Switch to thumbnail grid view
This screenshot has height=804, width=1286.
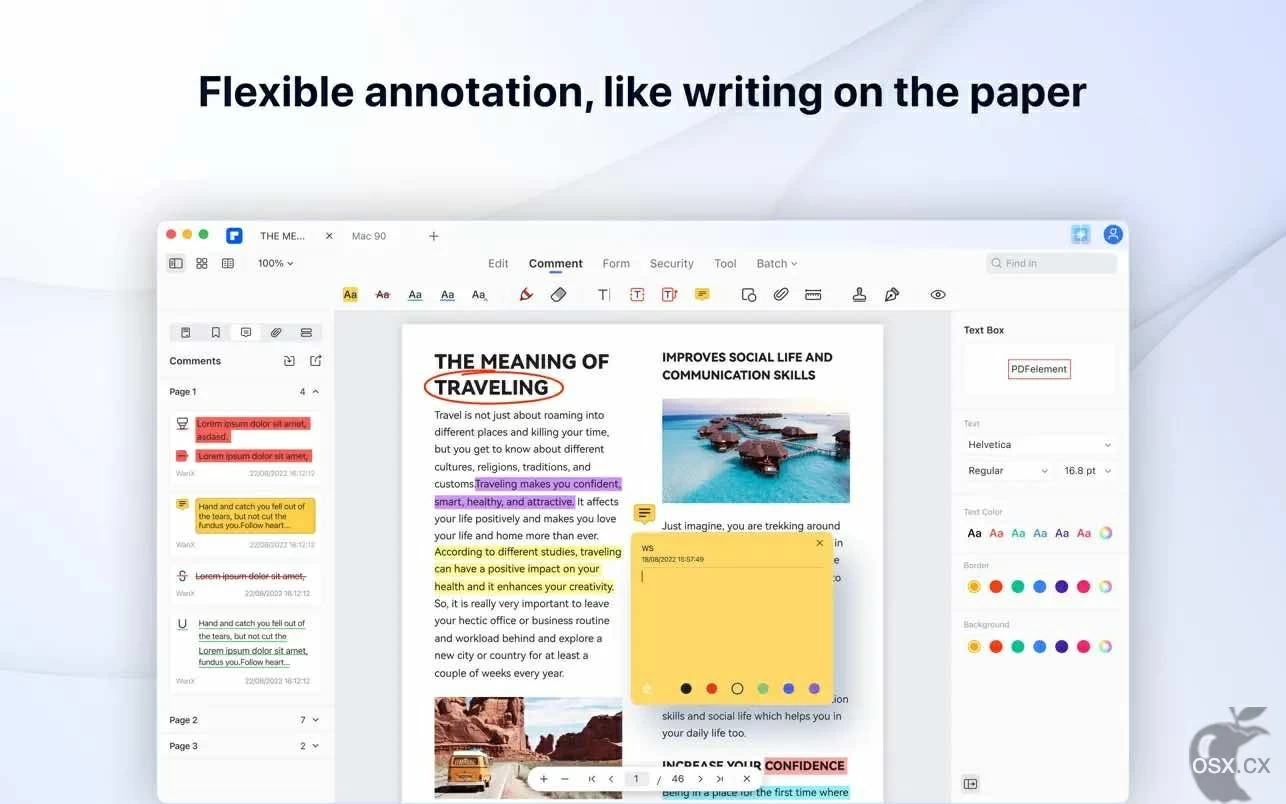[202, 263]
